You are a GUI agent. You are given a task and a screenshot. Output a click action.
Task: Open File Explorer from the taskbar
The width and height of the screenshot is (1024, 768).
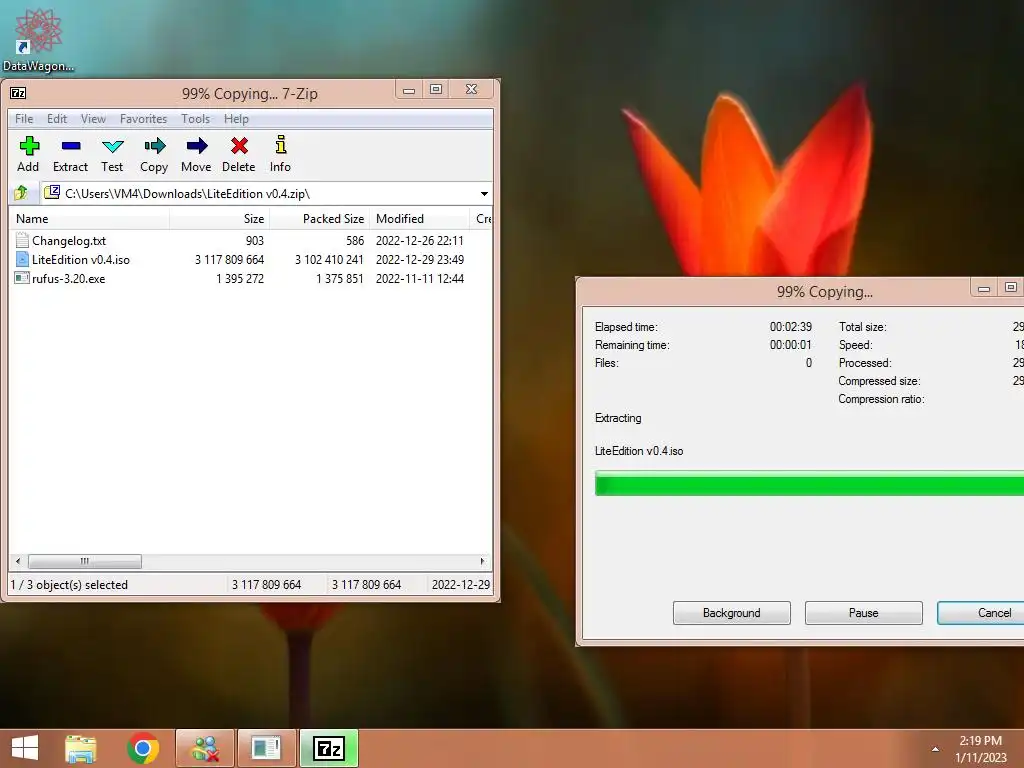80,749
